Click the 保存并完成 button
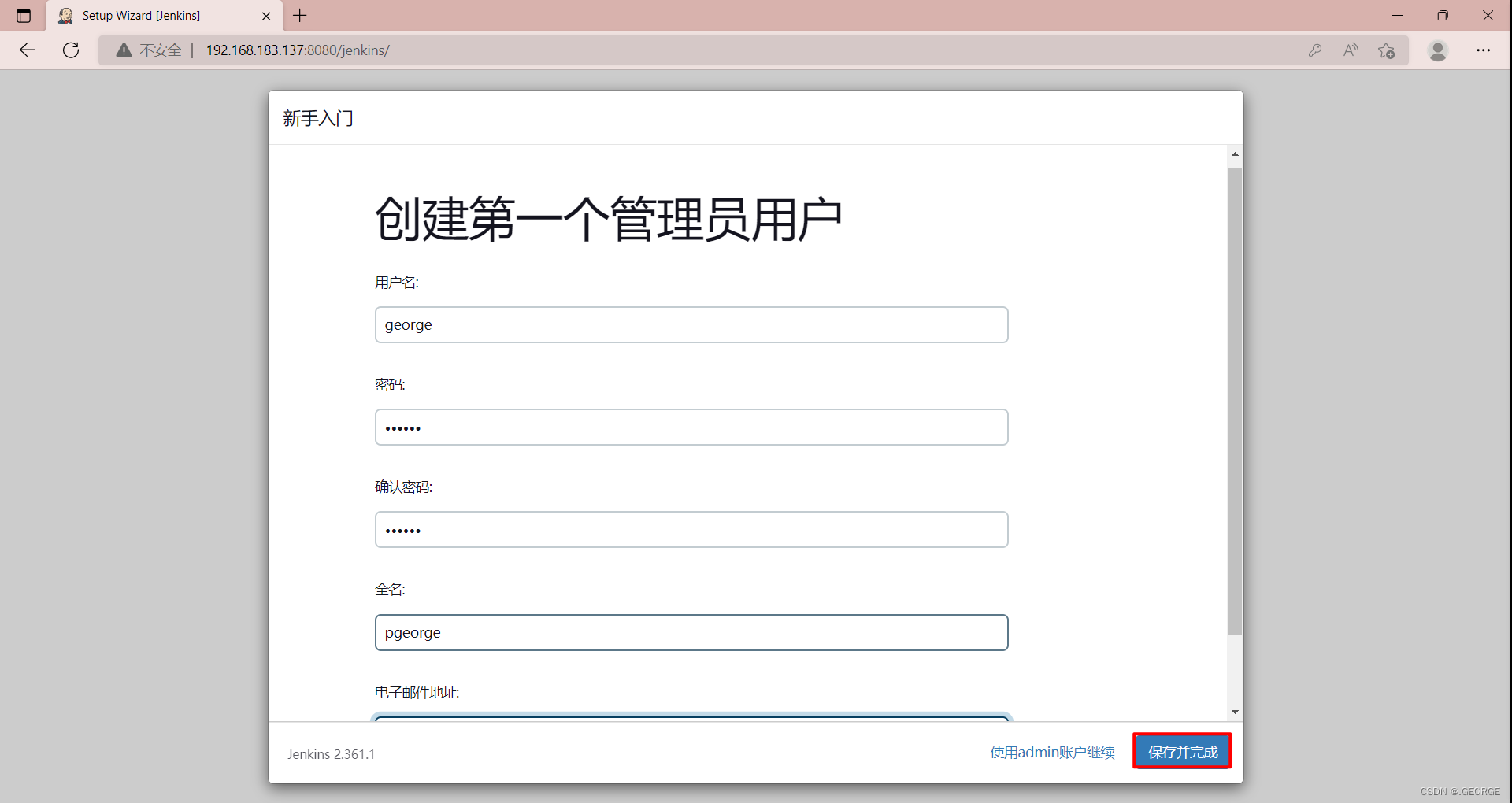The image size is (1512, 803). (1183, 752)
